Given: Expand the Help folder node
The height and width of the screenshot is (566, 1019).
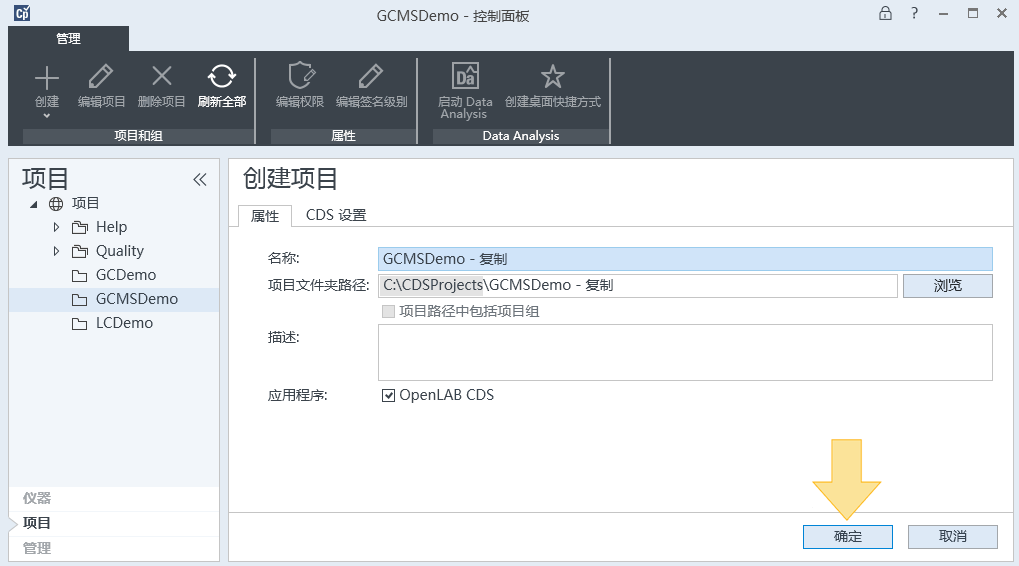Looking at the screenshot, I should click(x=57, y=227).
